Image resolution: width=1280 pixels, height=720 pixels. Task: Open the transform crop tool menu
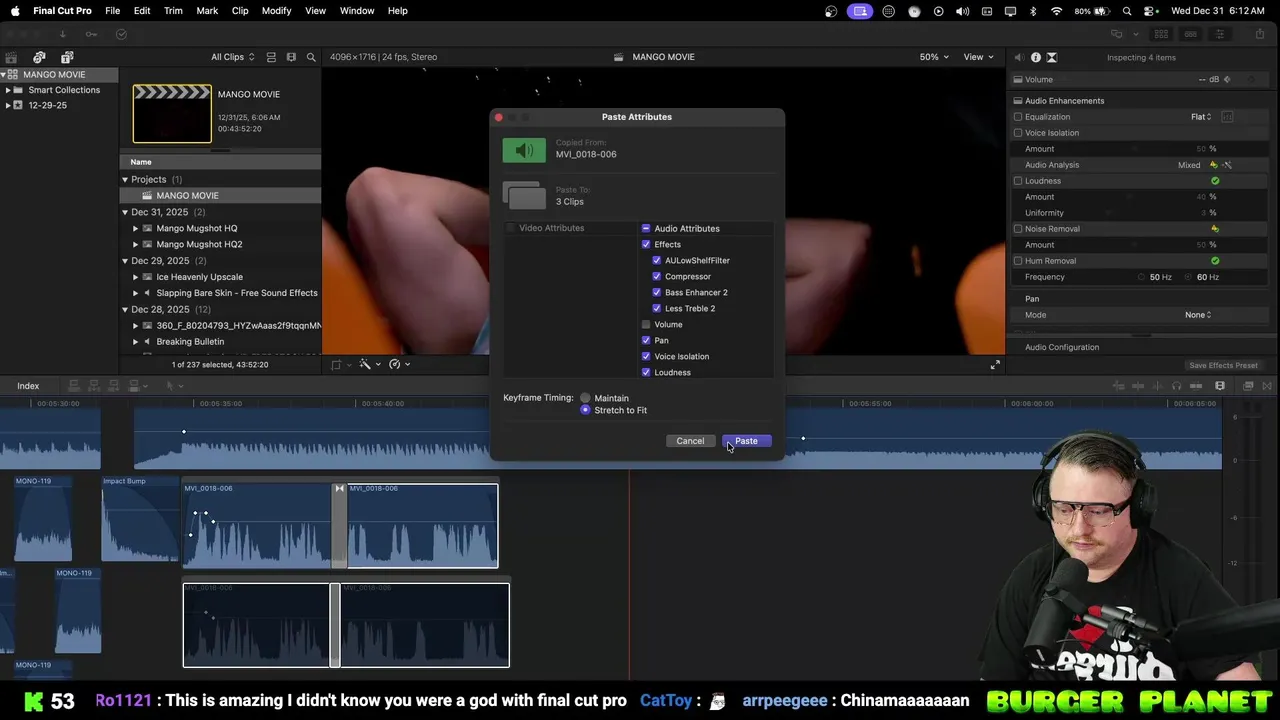(x=340, y=365)
